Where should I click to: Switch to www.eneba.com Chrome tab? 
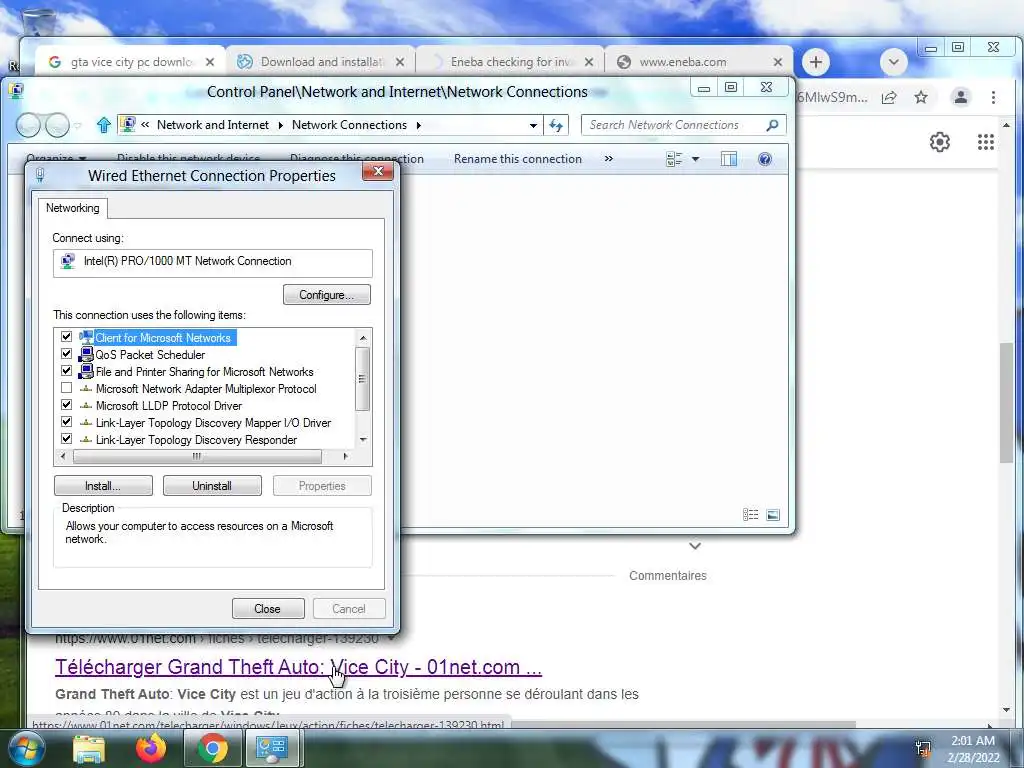(699, 62)
